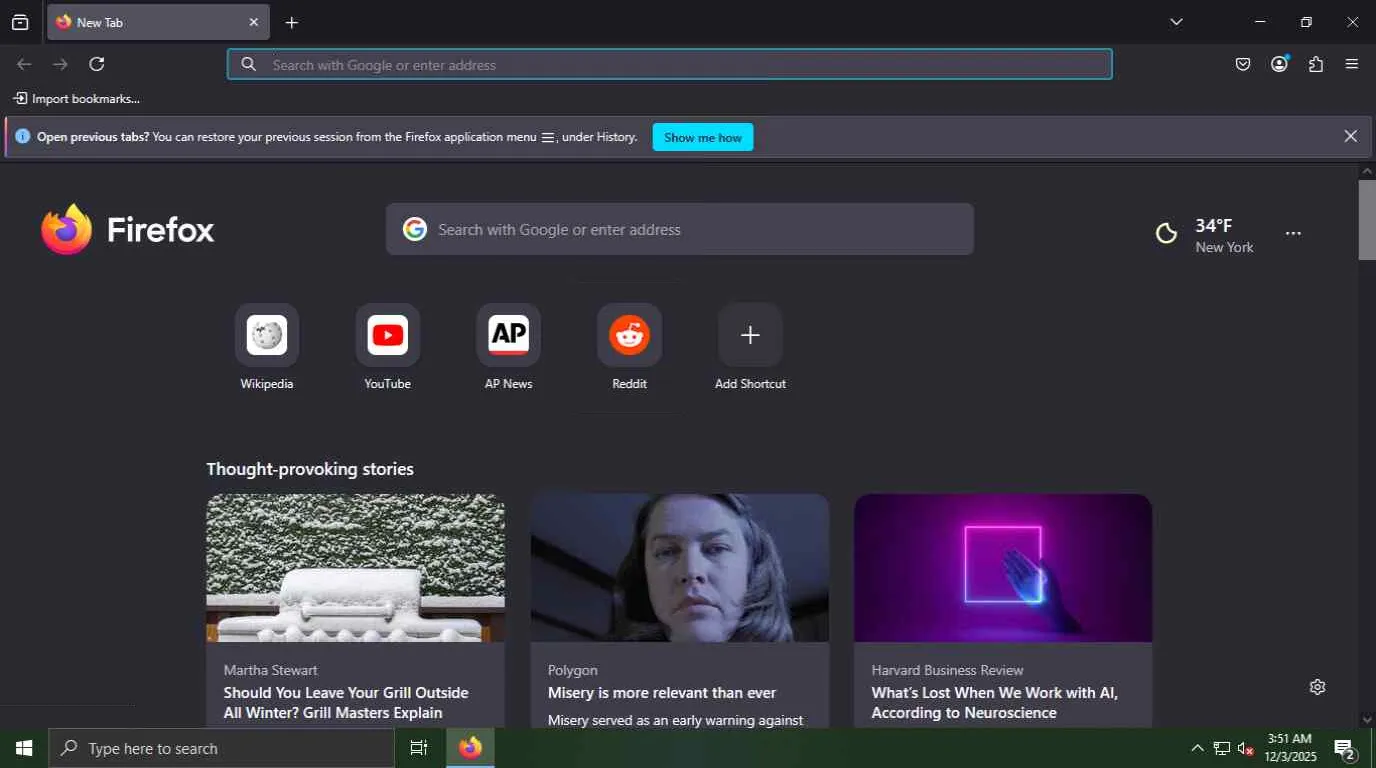Open the network status tray icon
This screenshot has width=1376, height=768.
pyautogui.click(x=1221, y=748)
